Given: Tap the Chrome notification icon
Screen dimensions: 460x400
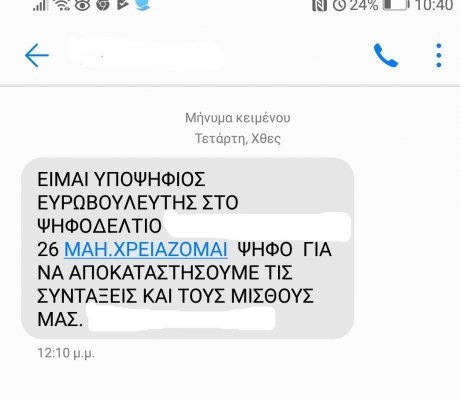Looking at the screenshot, I should tap(103, 5).
